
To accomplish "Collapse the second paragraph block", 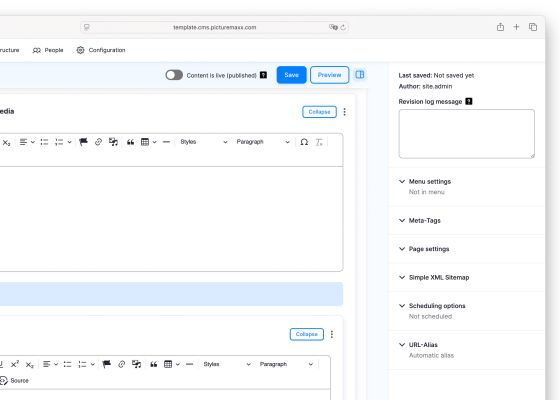I will 307,334.
